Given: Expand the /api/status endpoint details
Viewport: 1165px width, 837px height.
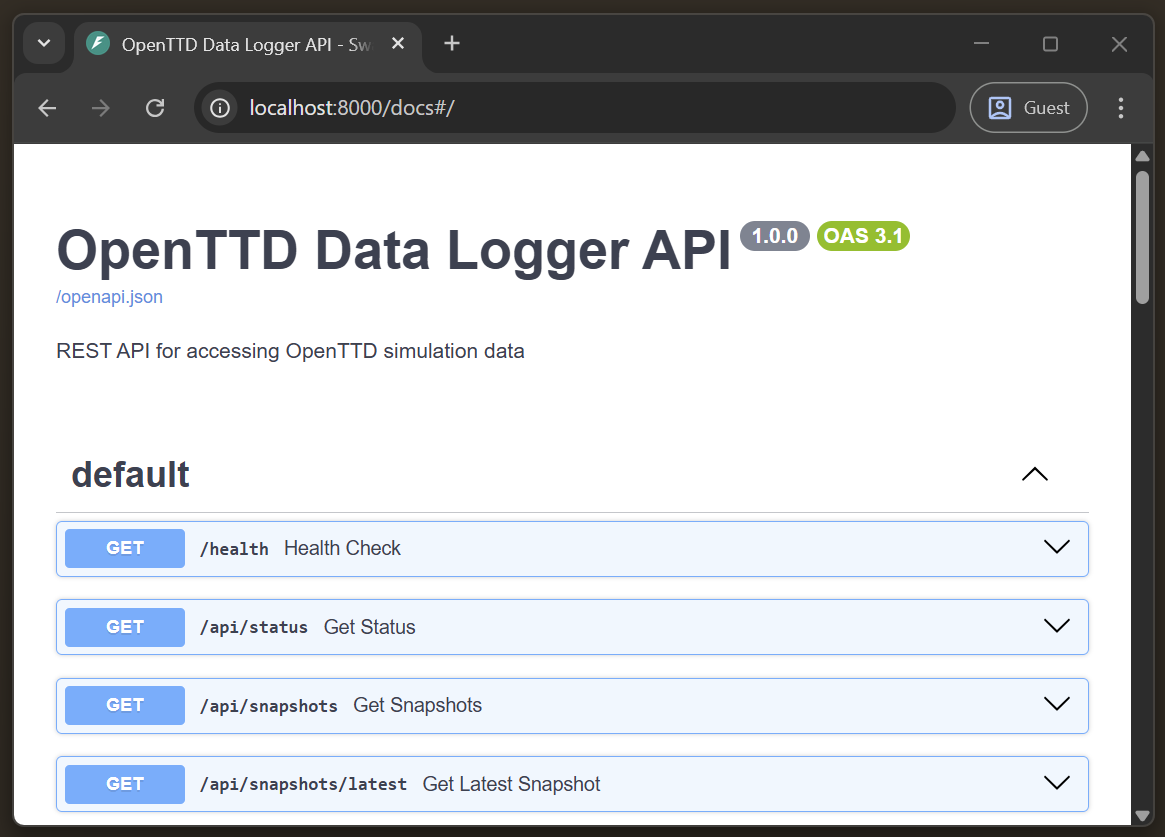Looking at the screenshot, I should coord(1056,626).
